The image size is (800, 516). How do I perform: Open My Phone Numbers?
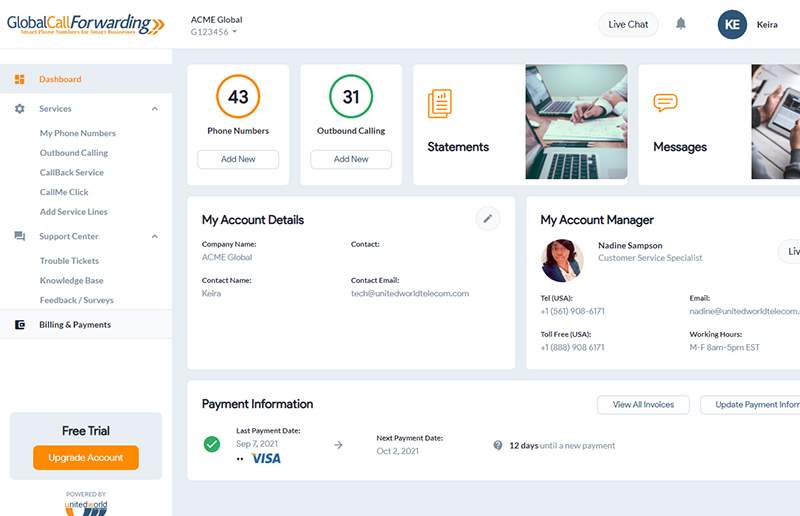point(78,133)
